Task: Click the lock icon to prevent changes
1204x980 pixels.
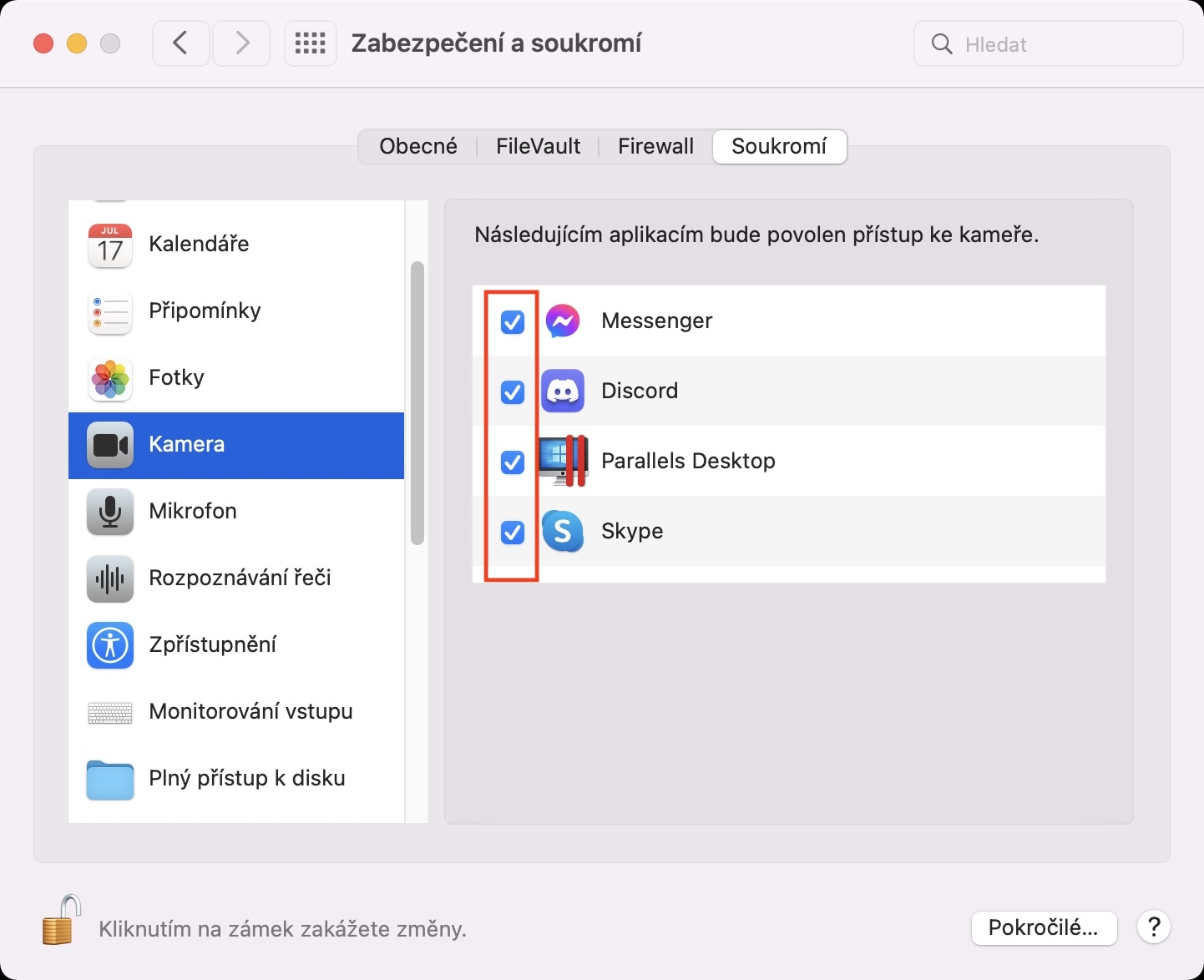Action: point(61,922)
